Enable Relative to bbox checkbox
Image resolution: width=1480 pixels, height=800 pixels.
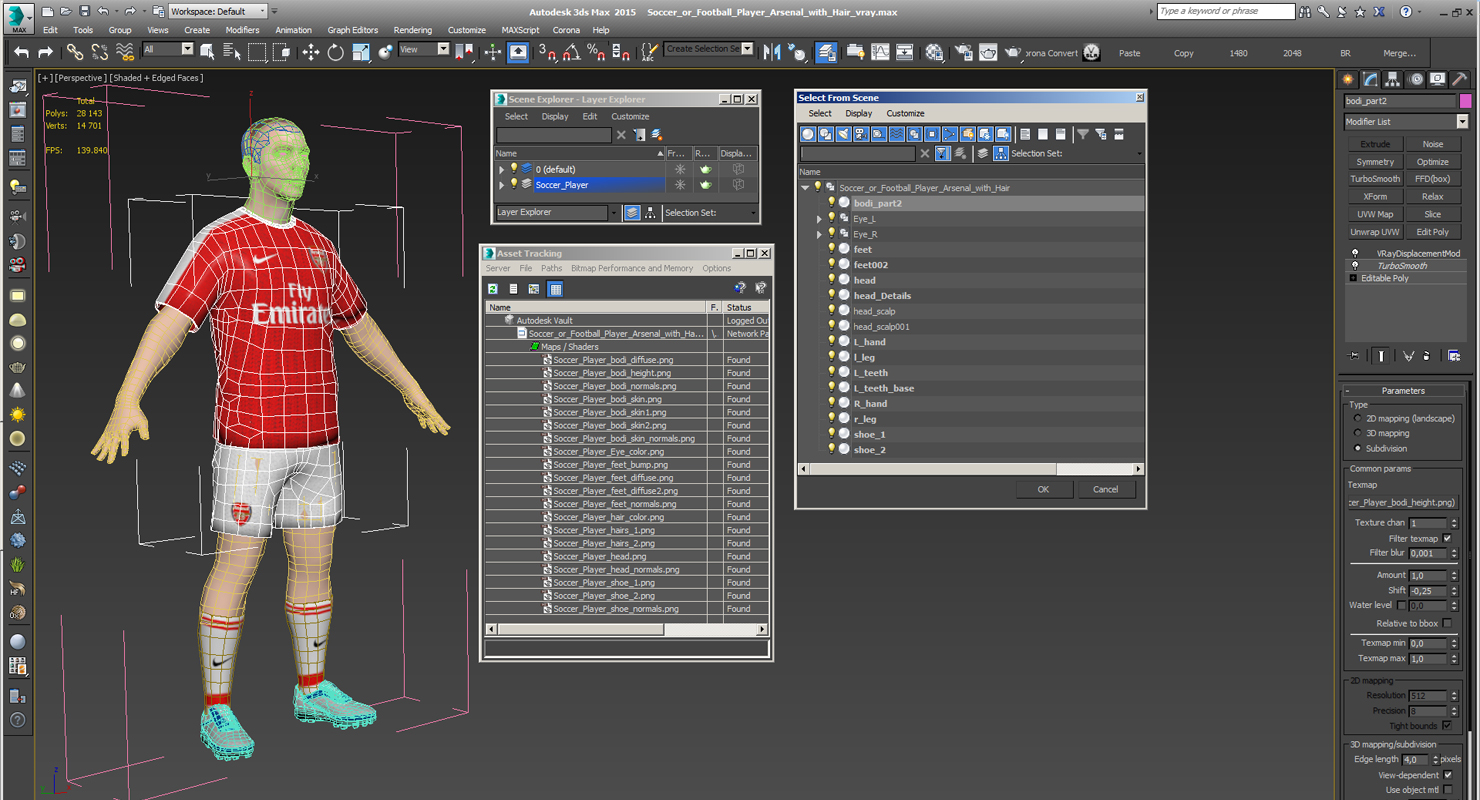1447,623
